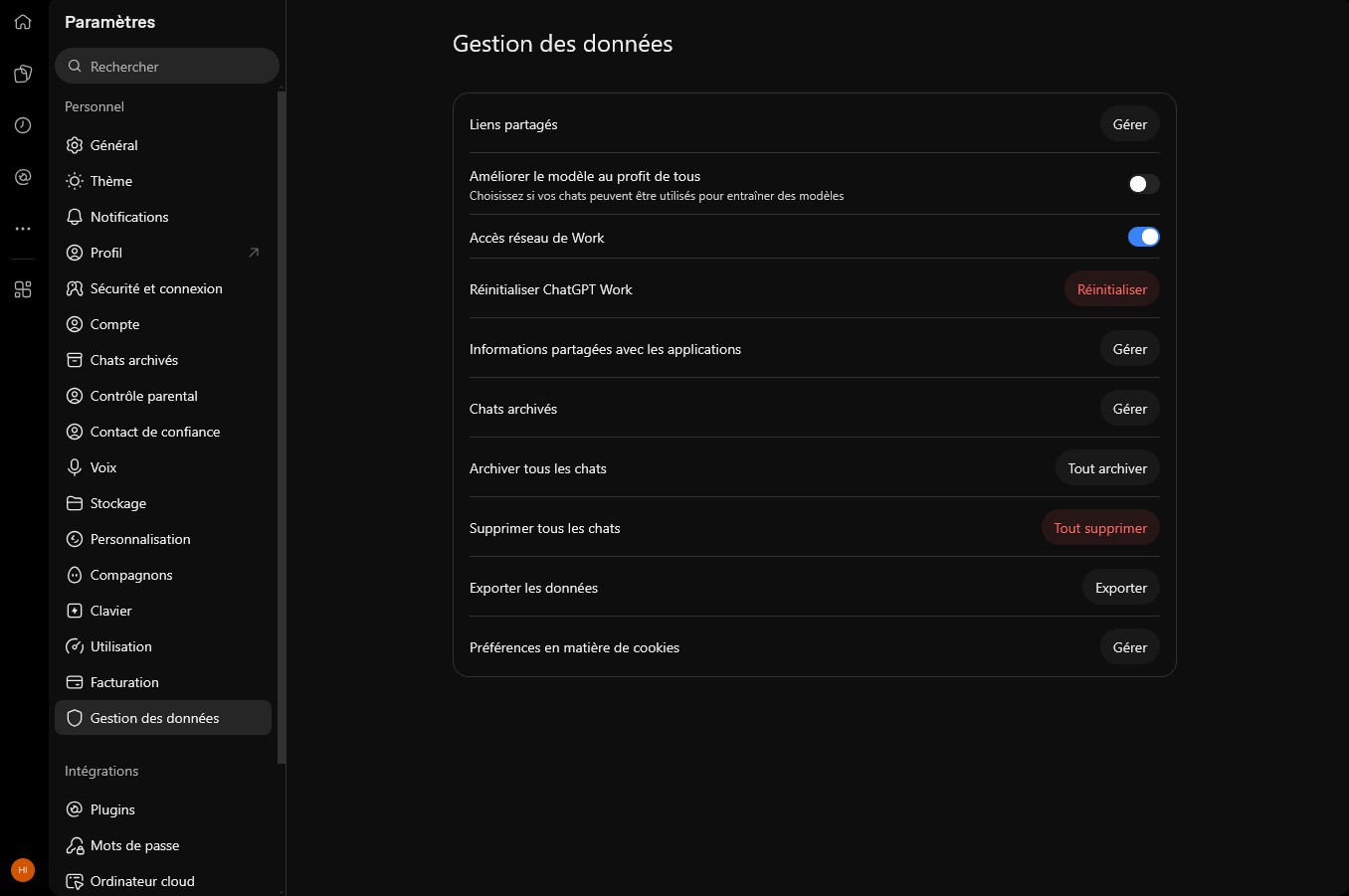The height and width of the screenshot is (896, 1349).
Task: Open Sécurité et connexion settings
Action: (163, 288)
